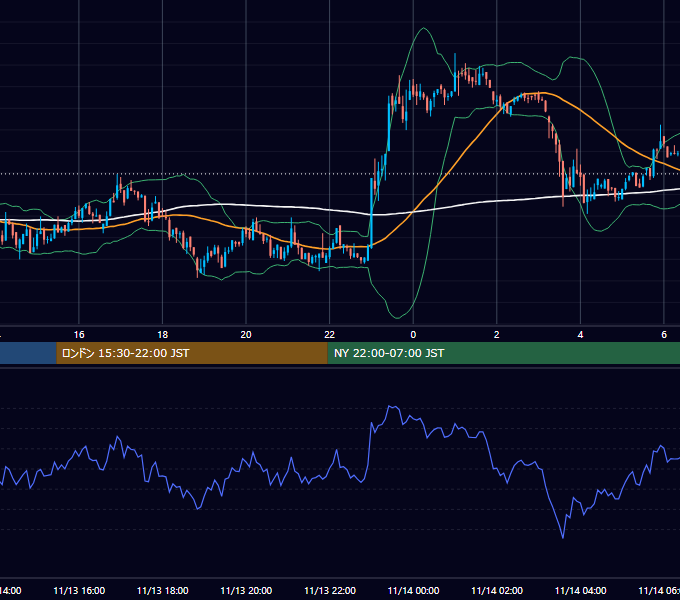Click the NY 22:00-07:00 JST session bar
Viewport: 680px width, 600px height.
coord(503,353)
